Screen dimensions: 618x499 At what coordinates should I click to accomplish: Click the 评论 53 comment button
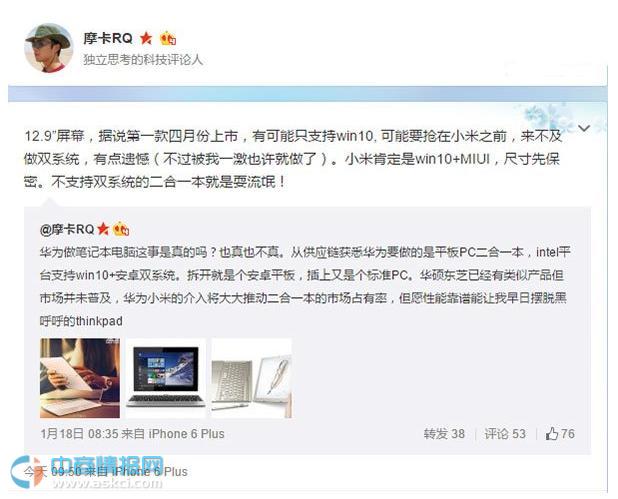coord(505,434)
